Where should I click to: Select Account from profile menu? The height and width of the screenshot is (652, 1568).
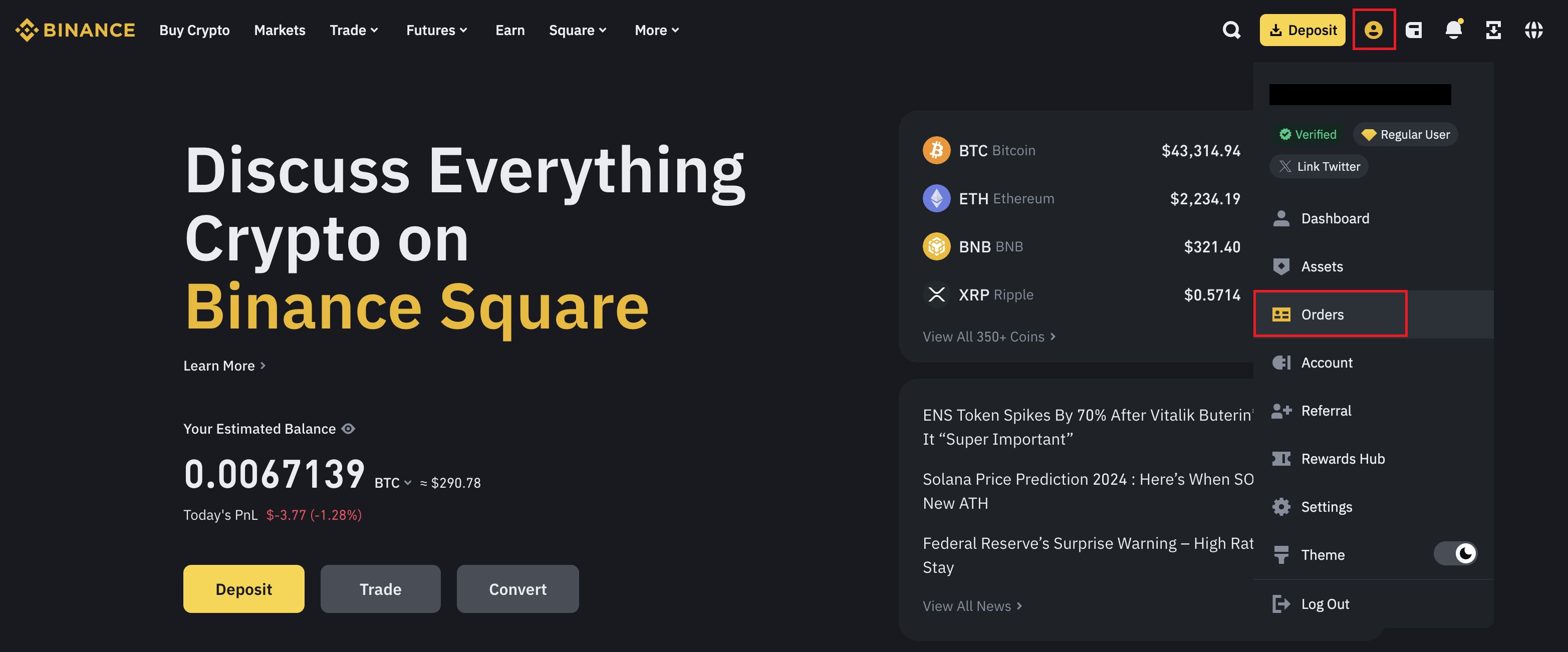tap(1373, 363)
